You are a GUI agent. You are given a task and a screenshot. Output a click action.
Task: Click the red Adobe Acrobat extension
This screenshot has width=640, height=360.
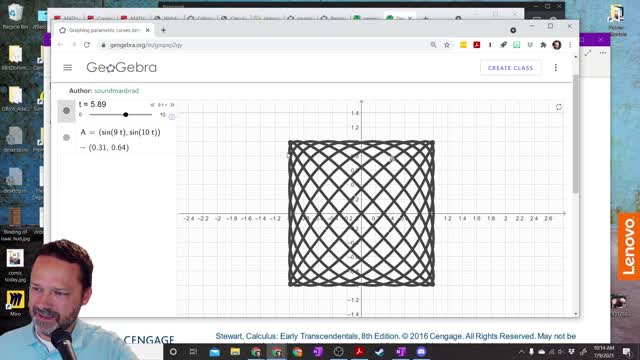[477, 45]
